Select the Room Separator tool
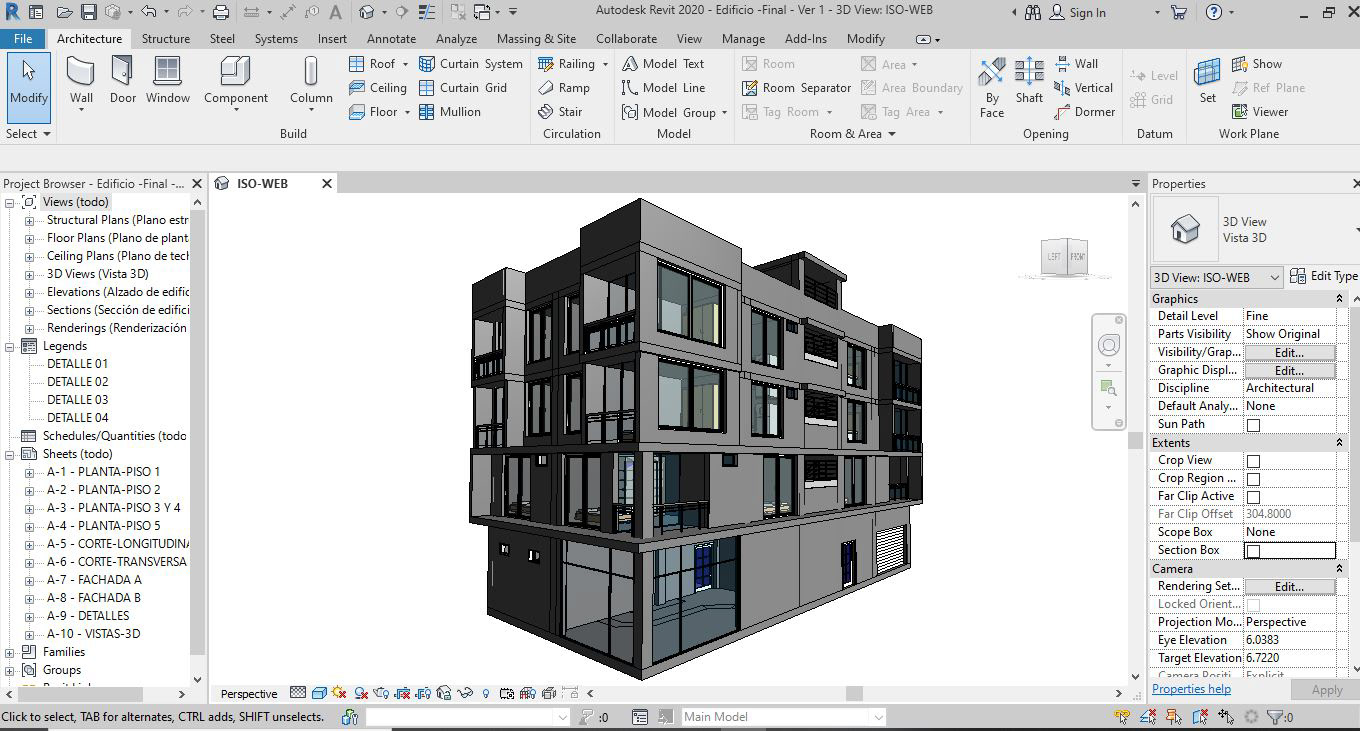This screenshot has height=731, width=1360. (796, 88)
